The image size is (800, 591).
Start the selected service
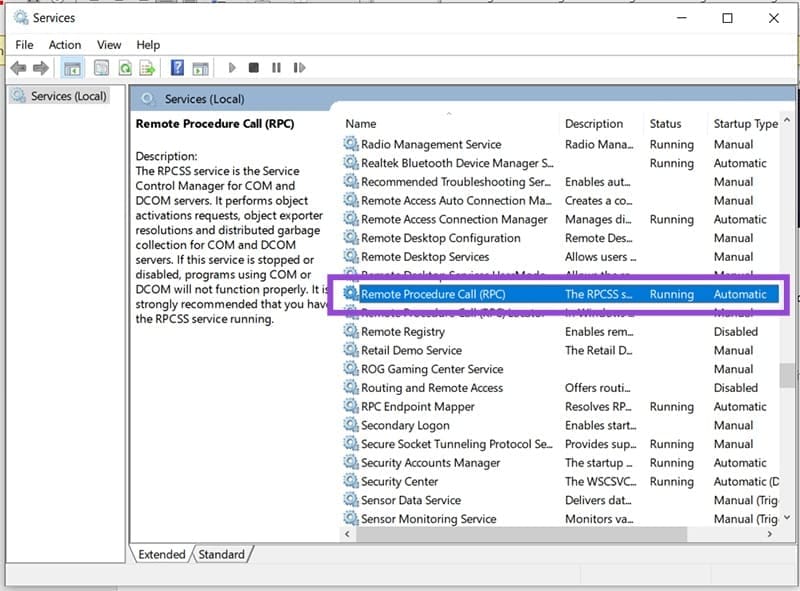click(x=231, y=67)
